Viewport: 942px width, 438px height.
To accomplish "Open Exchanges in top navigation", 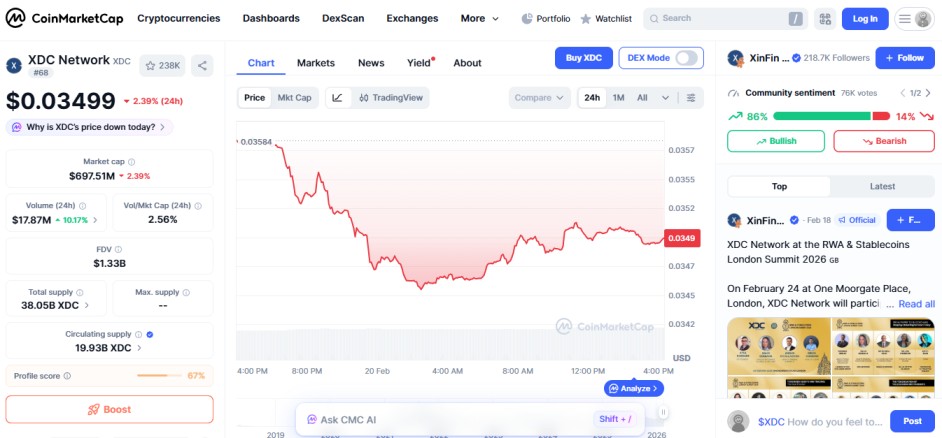I will tap(412, 19).
